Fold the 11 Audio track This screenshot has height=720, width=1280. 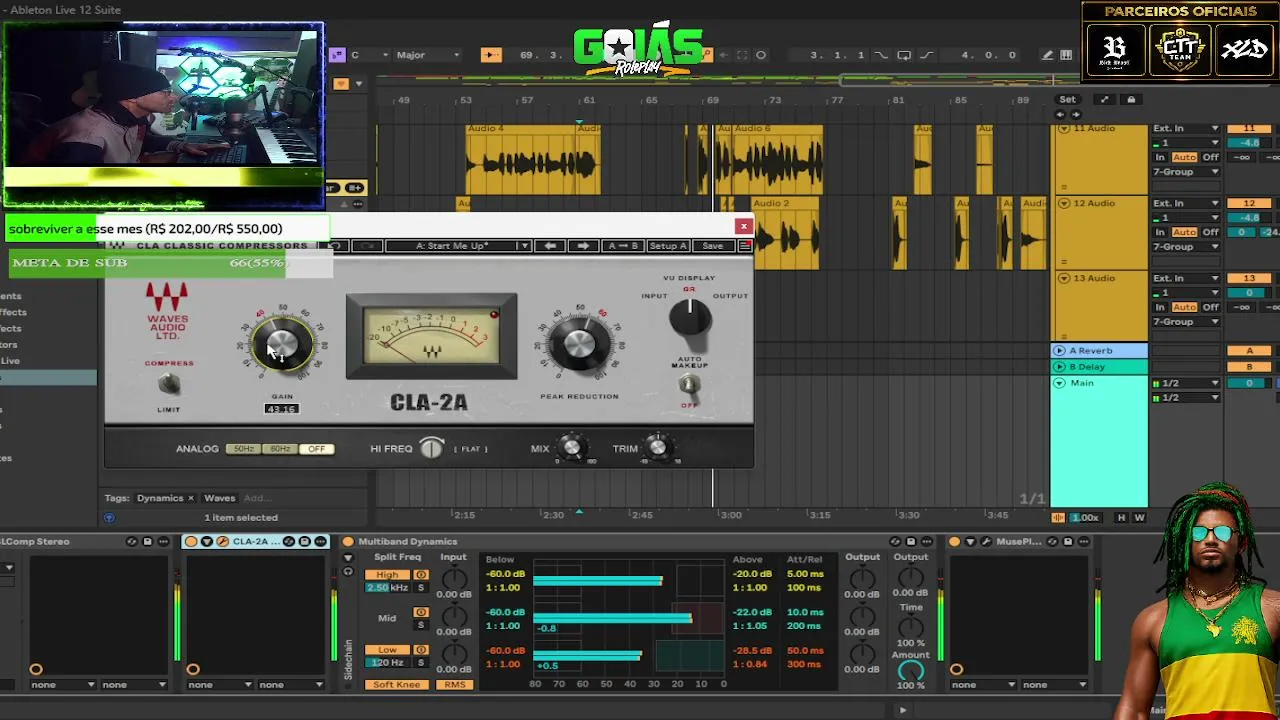[x=1064, y=129]
